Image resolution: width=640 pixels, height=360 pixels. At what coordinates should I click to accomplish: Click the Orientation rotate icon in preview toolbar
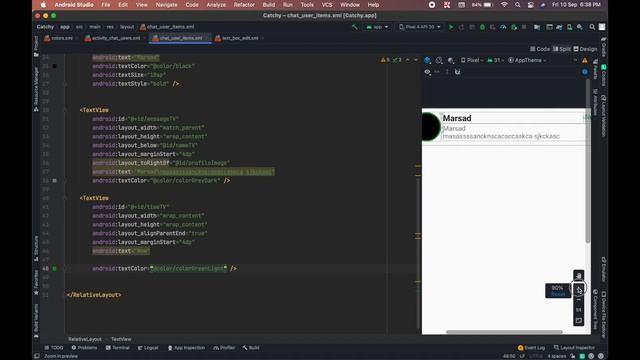pyautogui.click(x=439, y=60)
